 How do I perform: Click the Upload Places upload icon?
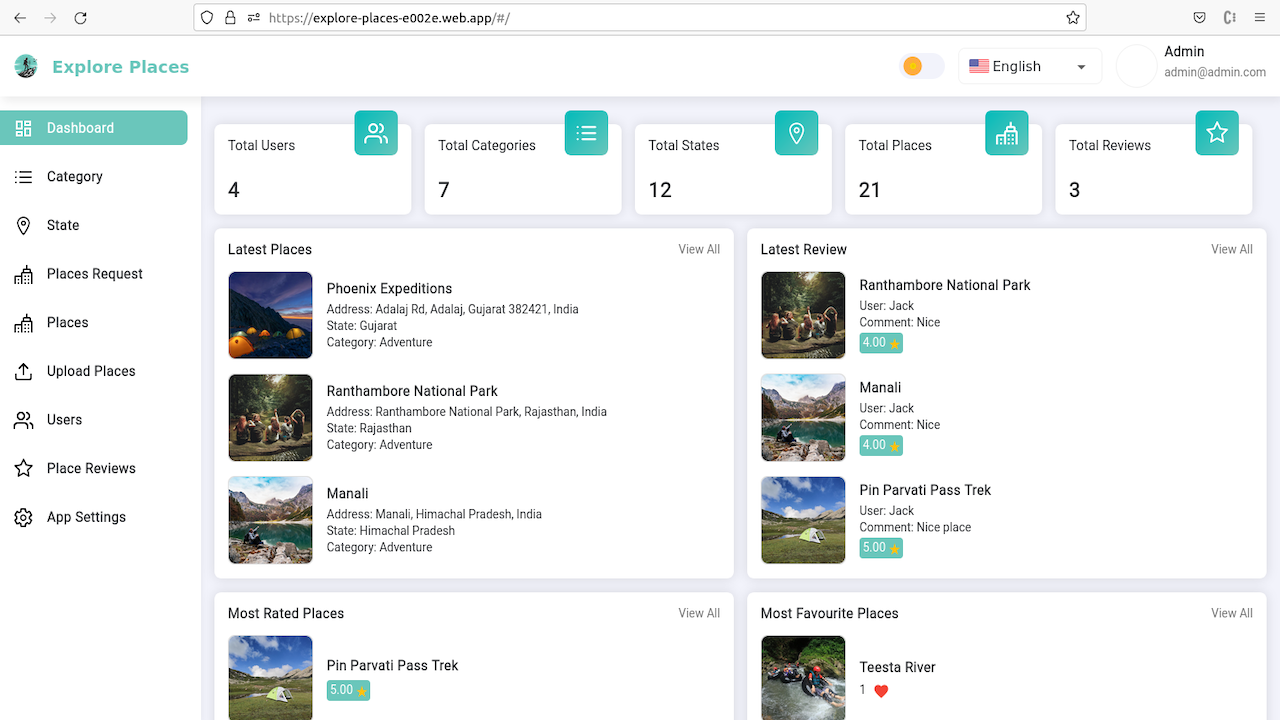tap(23, 371)
